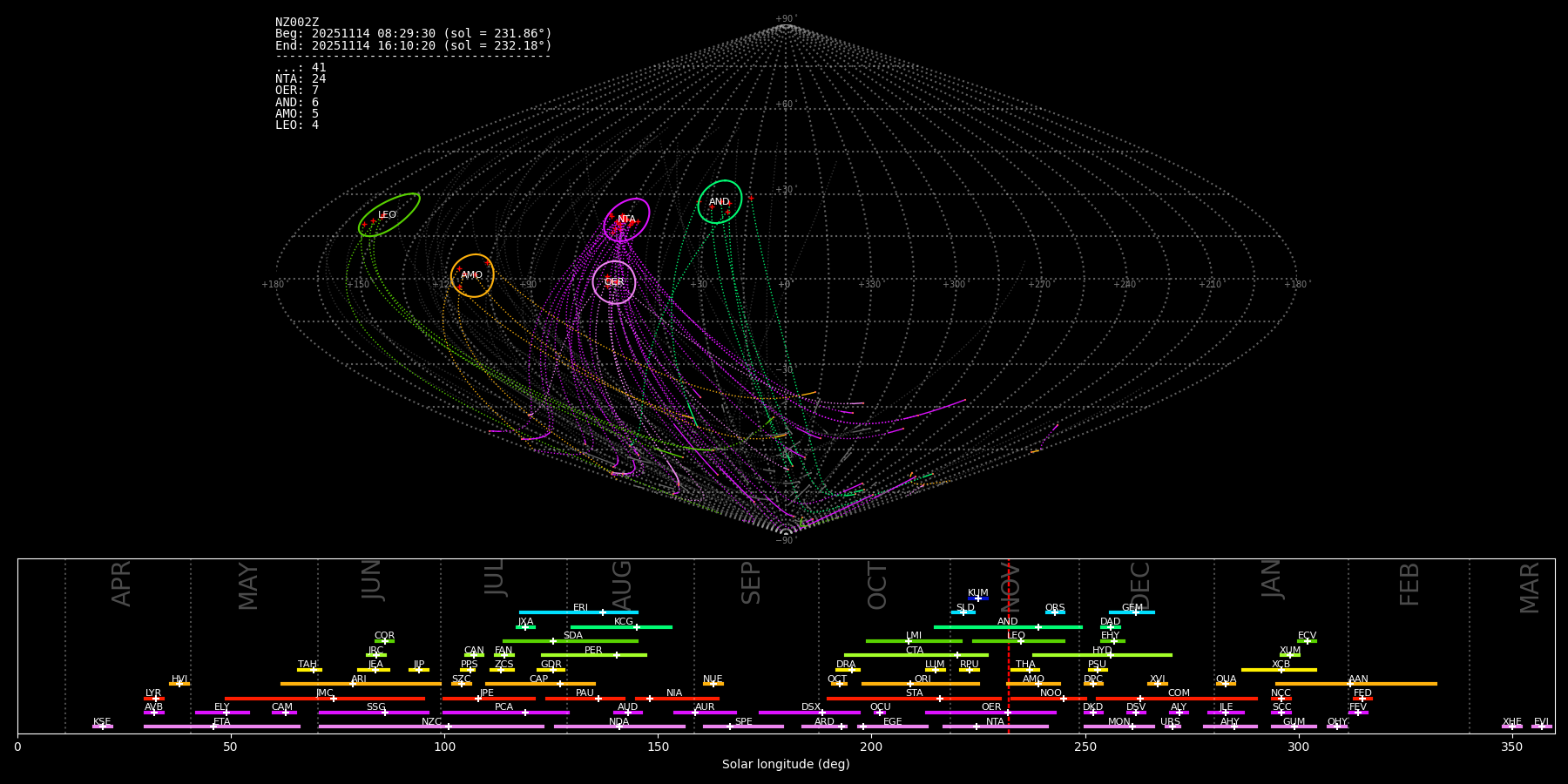Select the CTA shower bar in timeline
Screen dimensions: 1568x784
point(916,655)
